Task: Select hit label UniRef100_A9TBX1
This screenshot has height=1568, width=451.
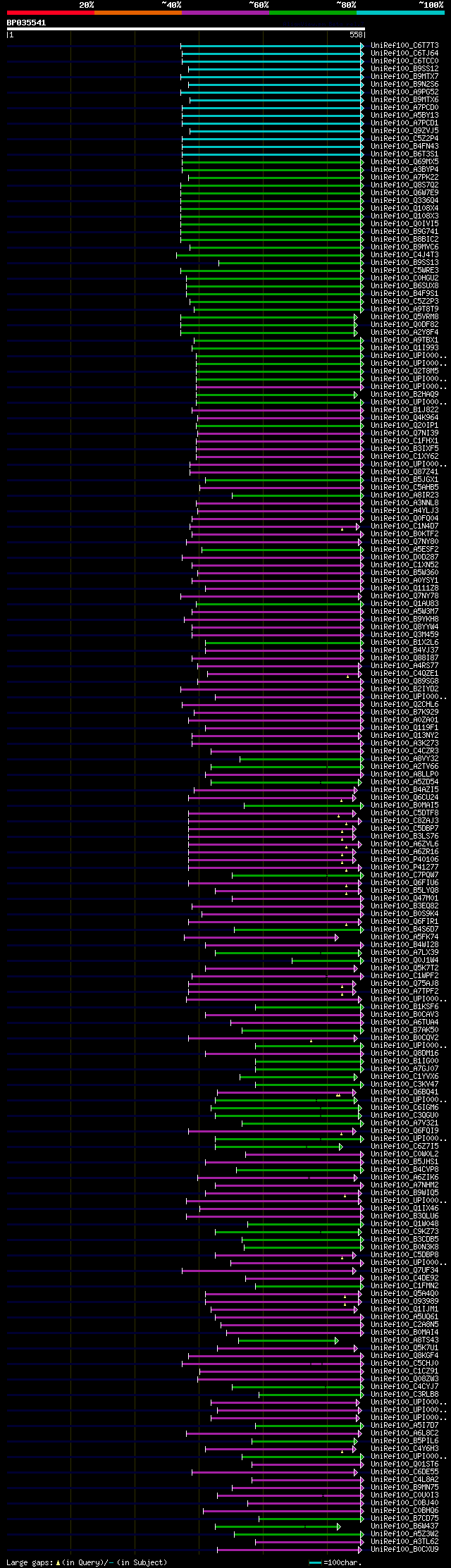Action: [404, 340]
